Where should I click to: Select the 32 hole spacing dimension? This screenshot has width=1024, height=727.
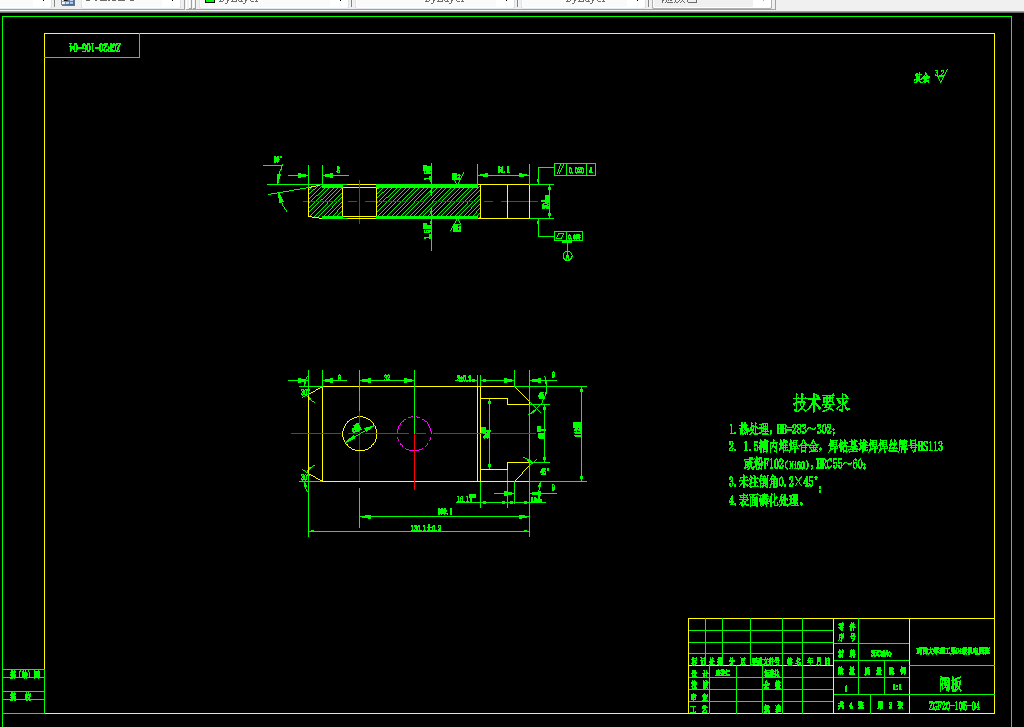(387, 377)
